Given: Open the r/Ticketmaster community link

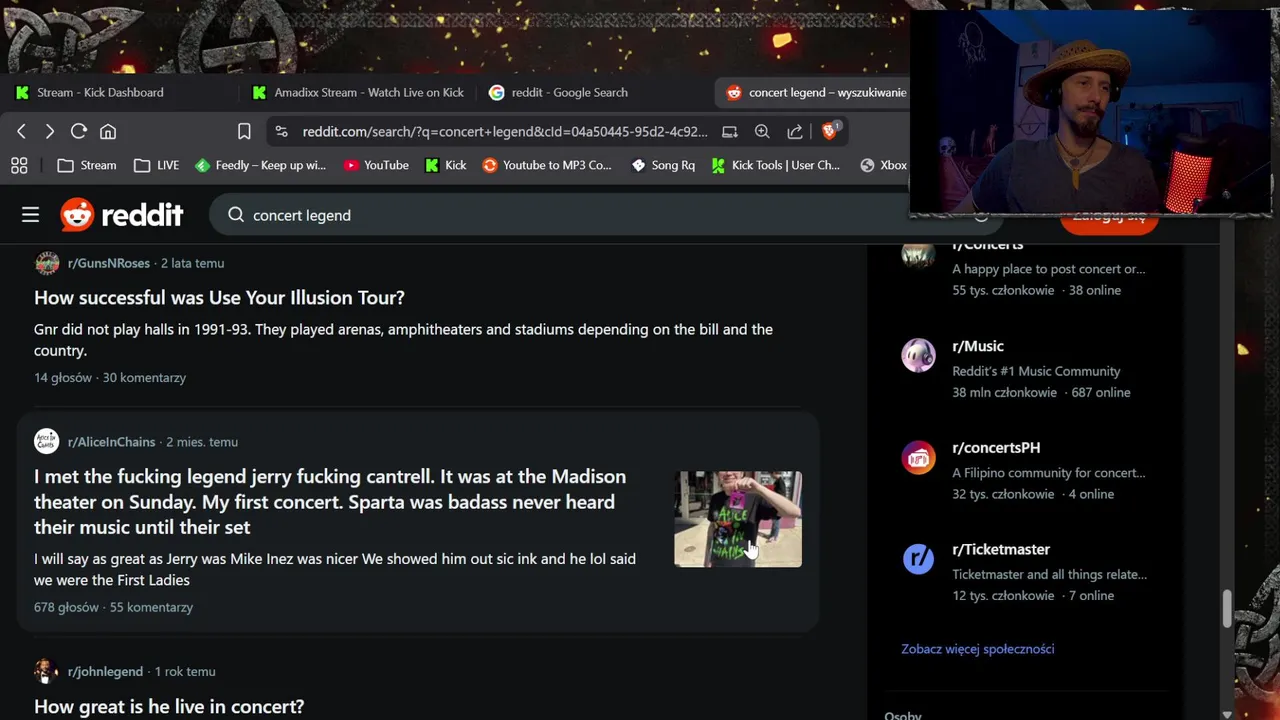Looking at the screenshot, I should pyautogui.click(x=1001, y=549).
